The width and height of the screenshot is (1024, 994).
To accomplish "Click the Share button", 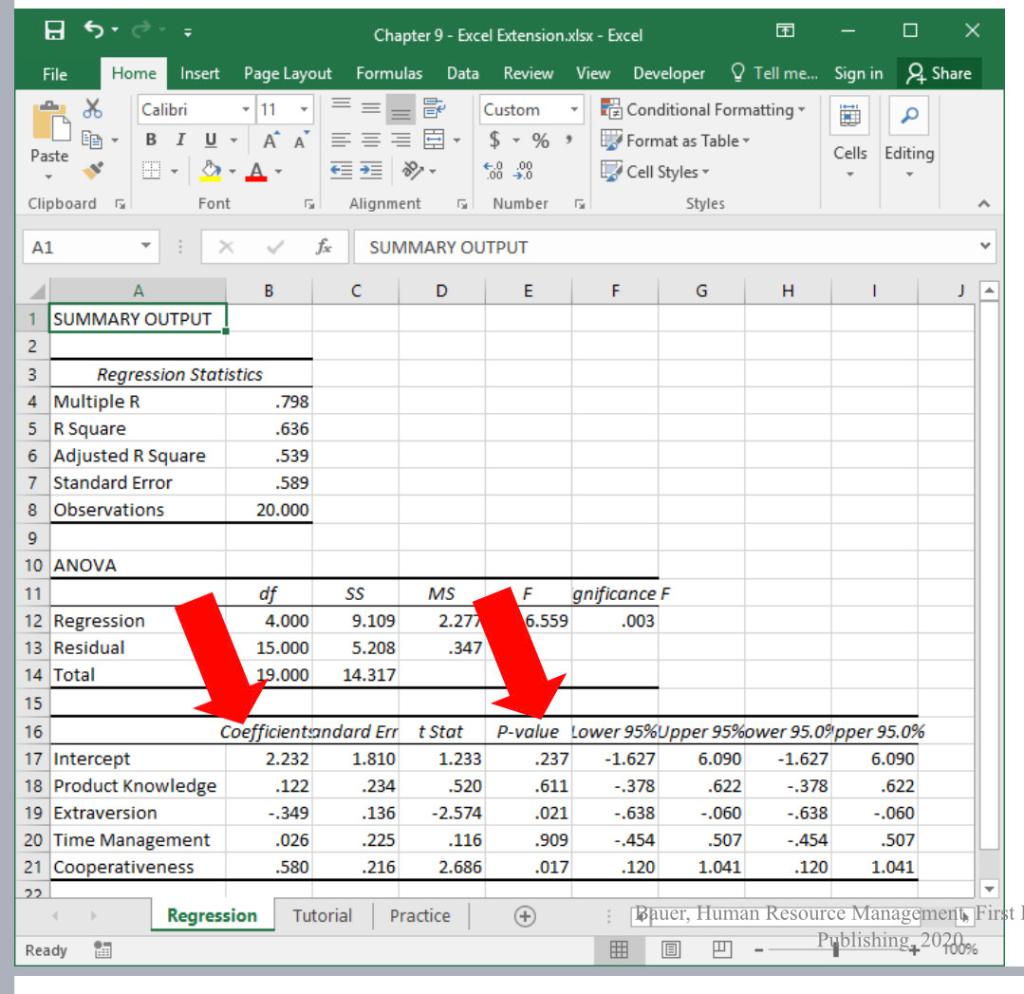I will pyautogui.click(x=943, y=73).
